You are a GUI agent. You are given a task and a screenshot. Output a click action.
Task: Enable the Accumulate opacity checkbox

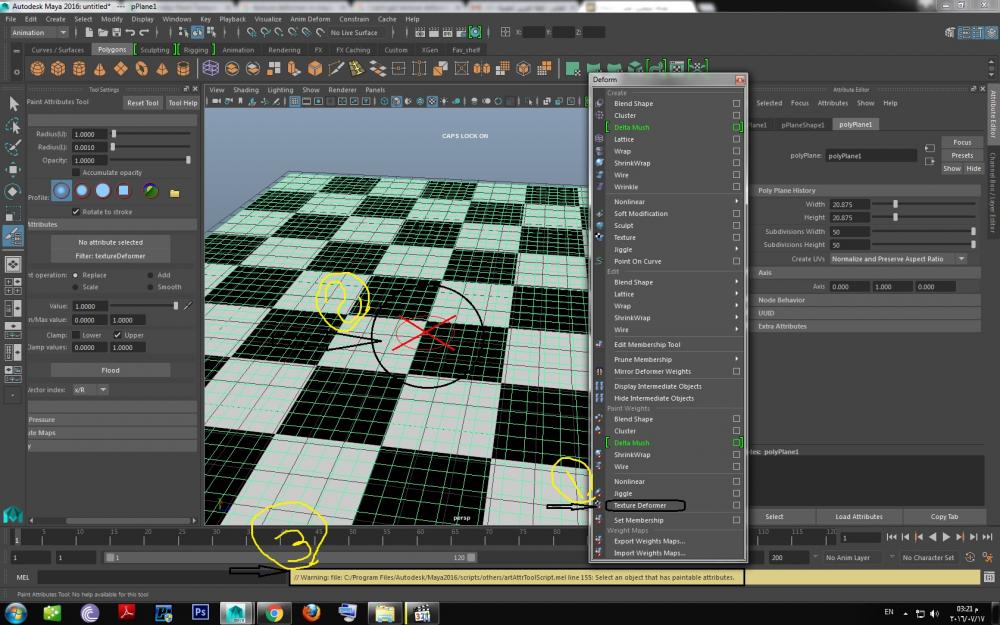pyautogui.click(x=76, y=172)
